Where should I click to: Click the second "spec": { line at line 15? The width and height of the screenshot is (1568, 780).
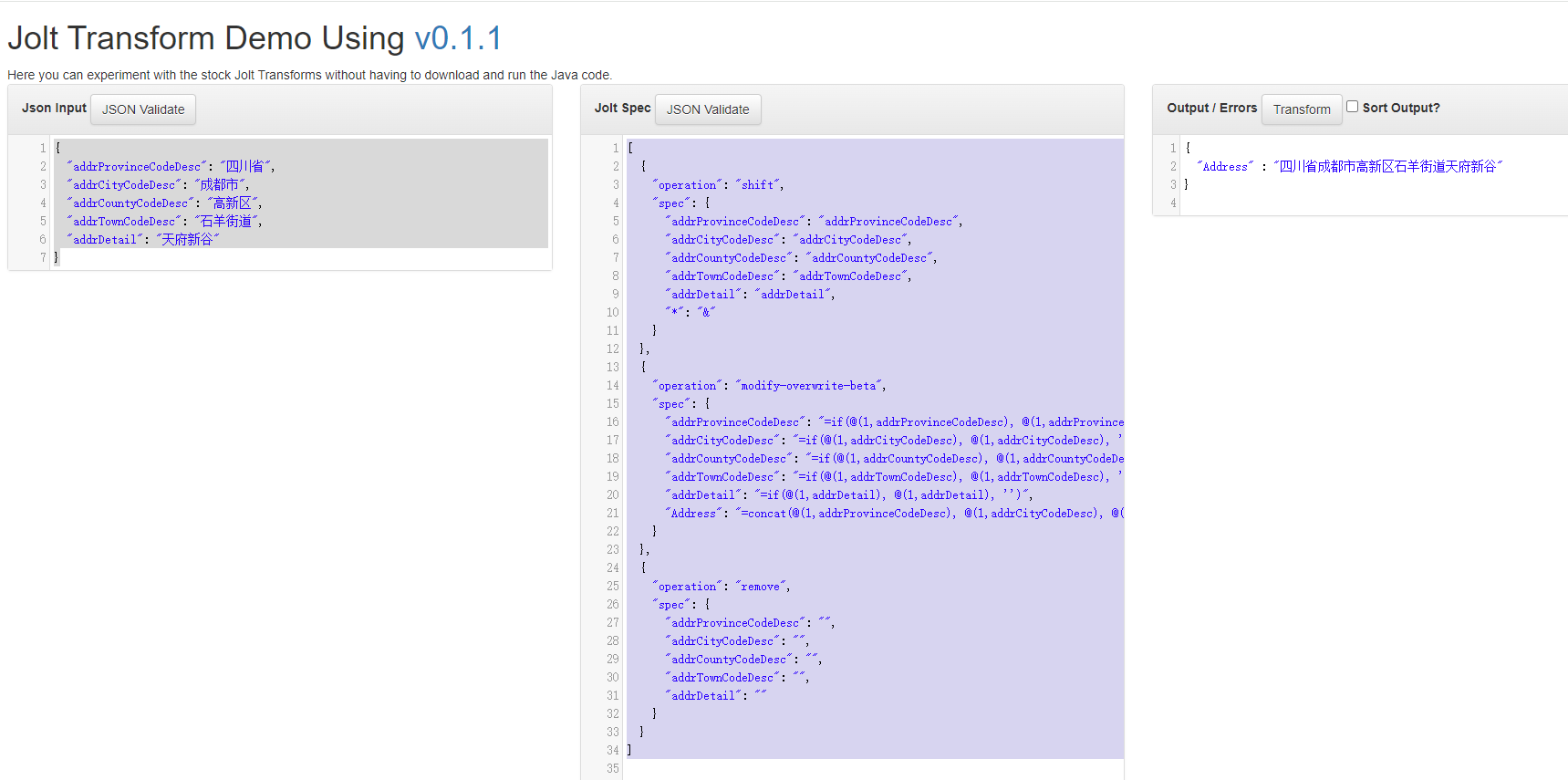681,403
